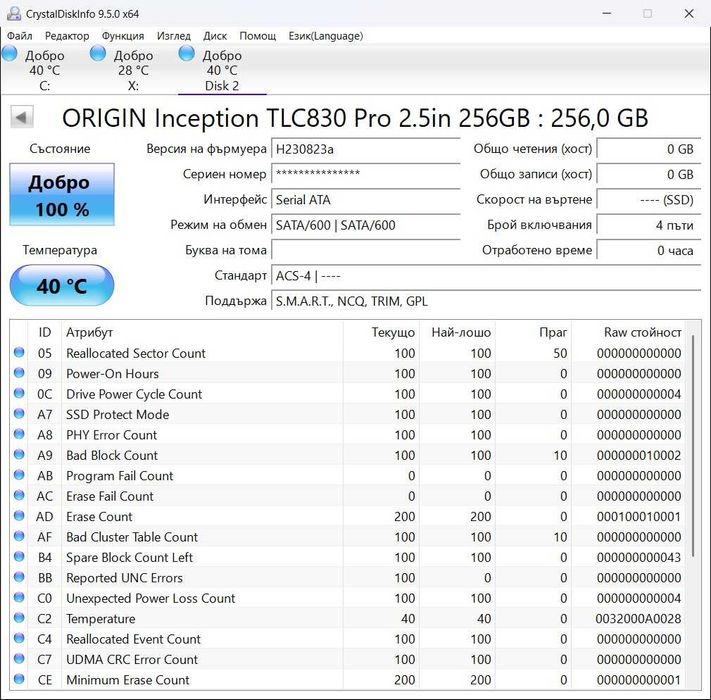The width and height of the screenshot is (711, 700).
Task: Select raw value 000000010002 of Bad Block Count
Action: point(638,456)
